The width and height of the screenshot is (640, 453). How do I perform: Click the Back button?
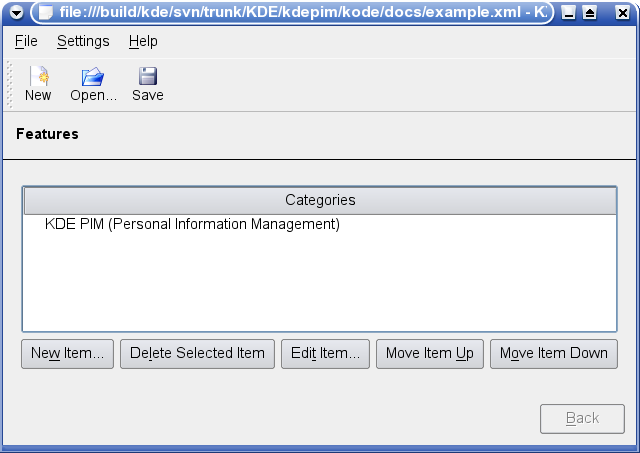(x=582, y=419)
